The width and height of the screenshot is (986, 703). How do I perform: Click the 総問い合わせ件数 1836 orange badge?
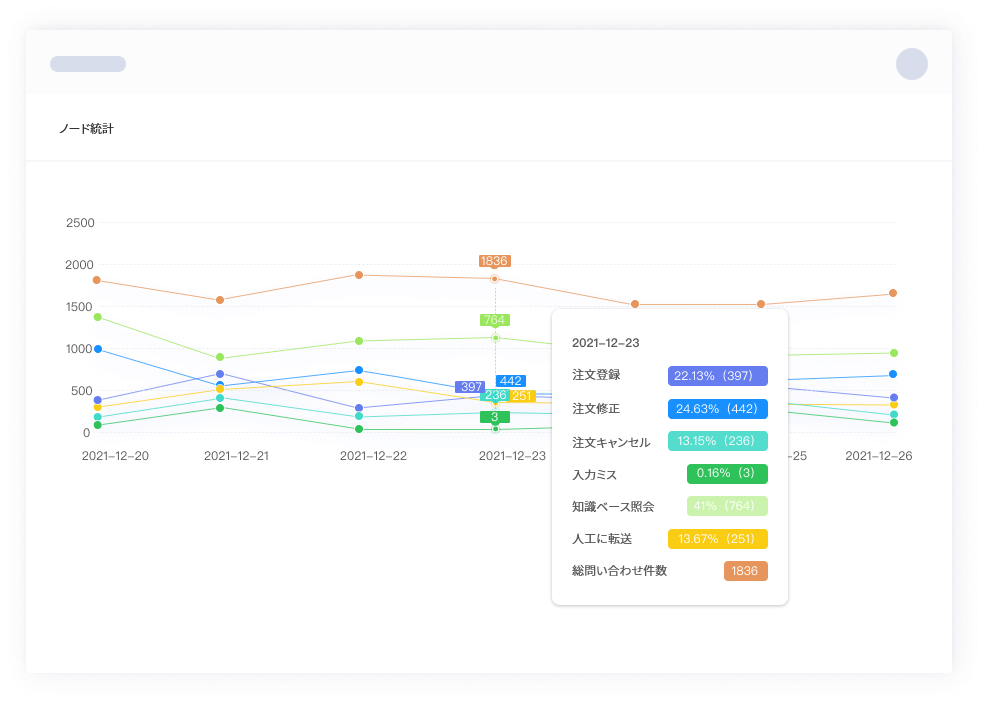tap(745, 571)
